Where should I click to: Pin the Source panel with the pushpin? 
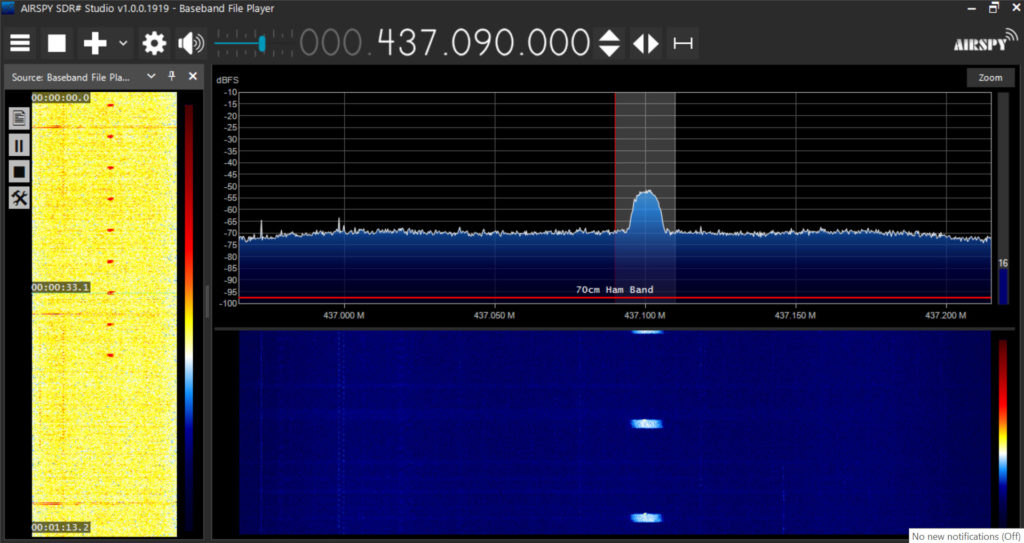(172, 76)
